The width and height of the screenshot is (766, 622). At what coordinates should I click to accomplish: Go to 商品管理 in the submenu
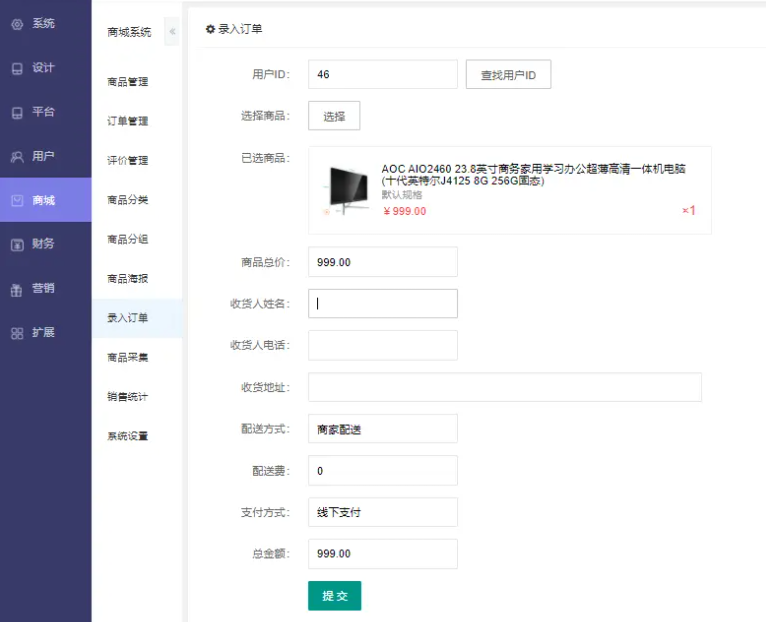tap(128, 82)
